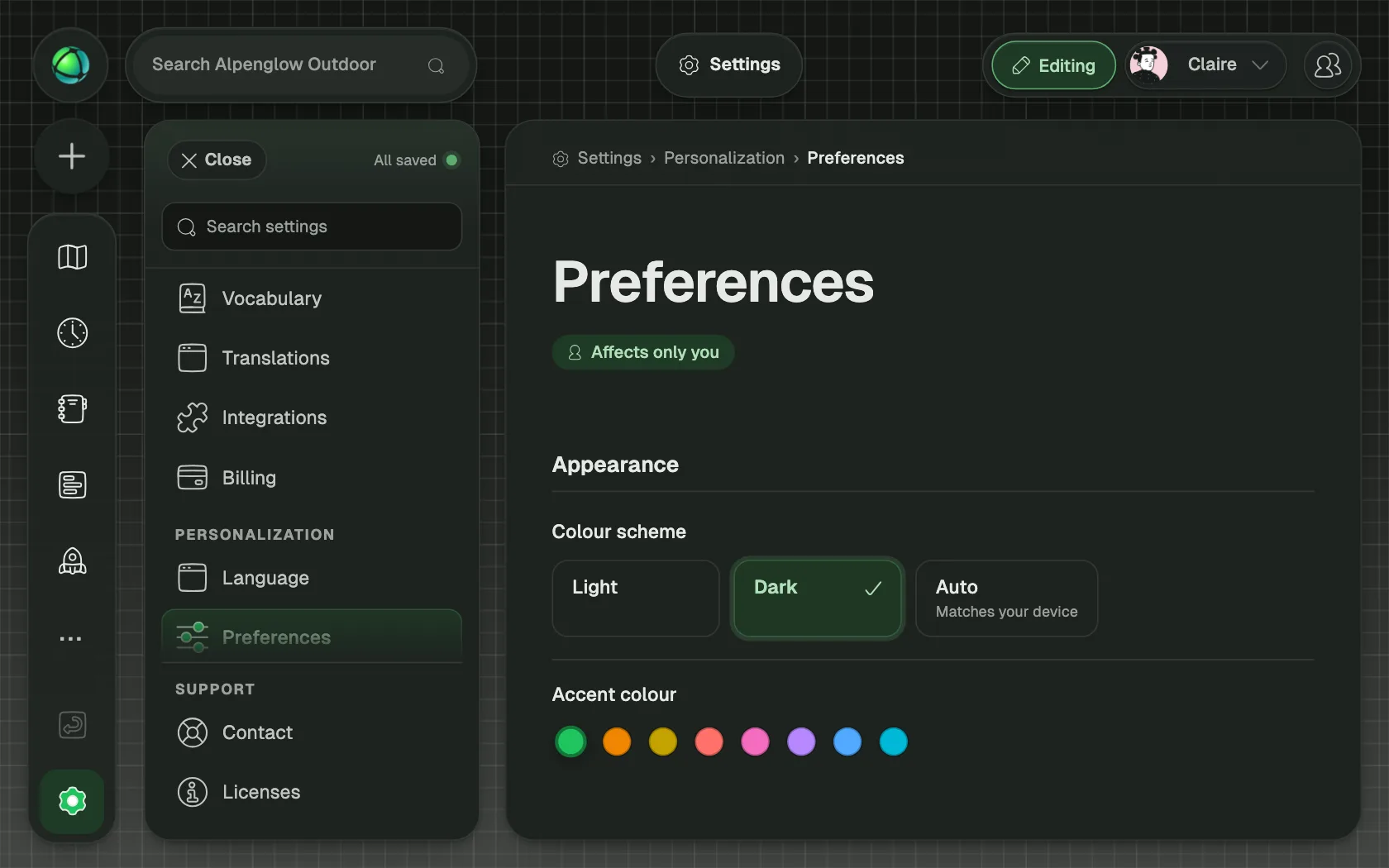Show more items via ellipsis icon
Screen dimensions: 1389x868
point(71,639)
